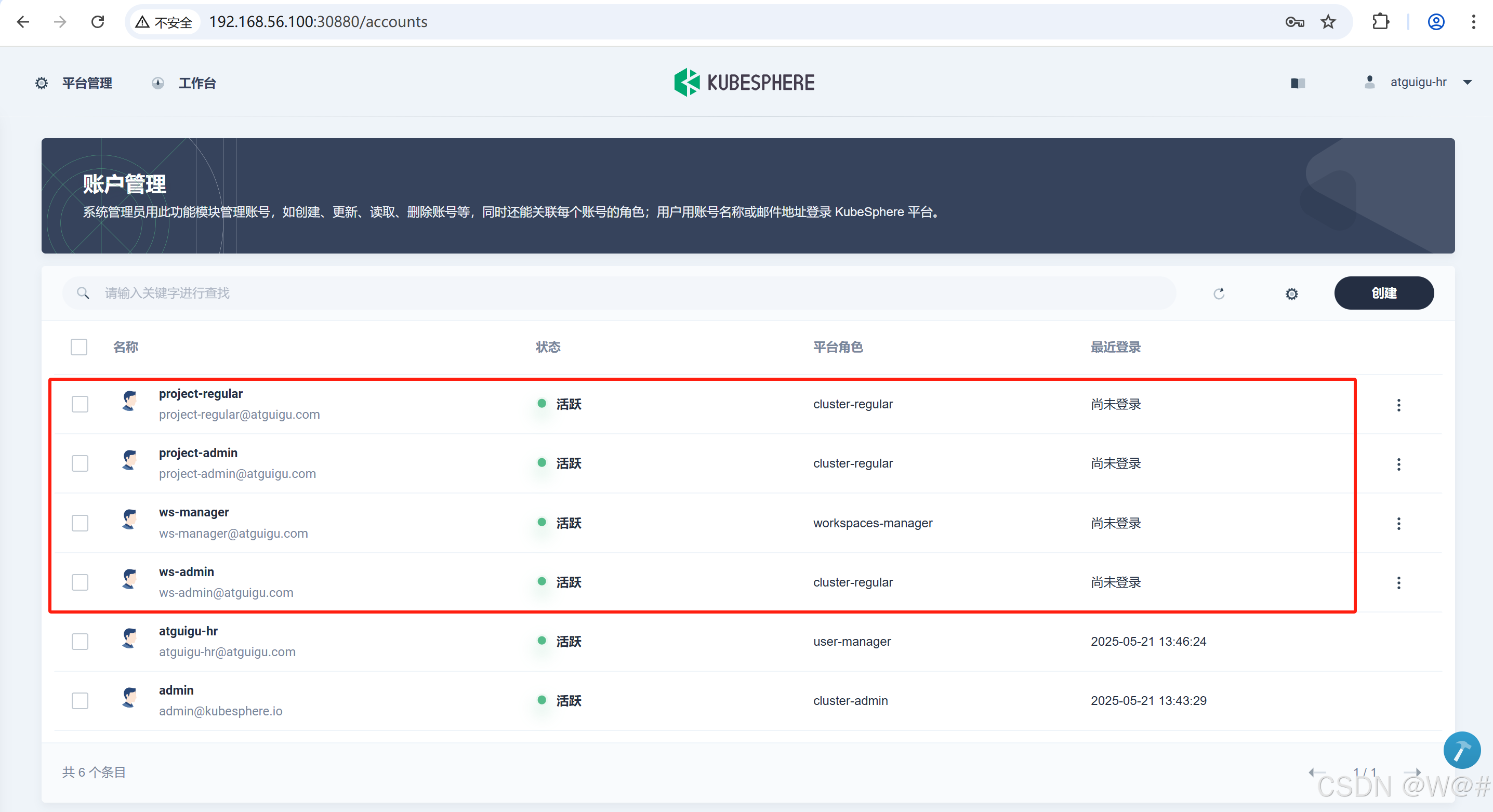
Task: Click the ws-manager user avatar icon
Action: (x=130, y=520)
